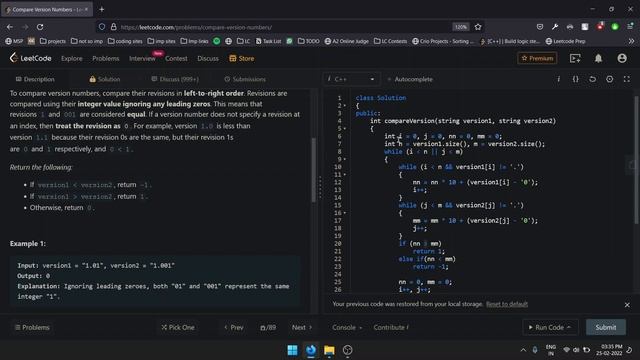Format code with braces icon
The width and height of the screenshot is (640, 360).
click(x=576, y=79)
